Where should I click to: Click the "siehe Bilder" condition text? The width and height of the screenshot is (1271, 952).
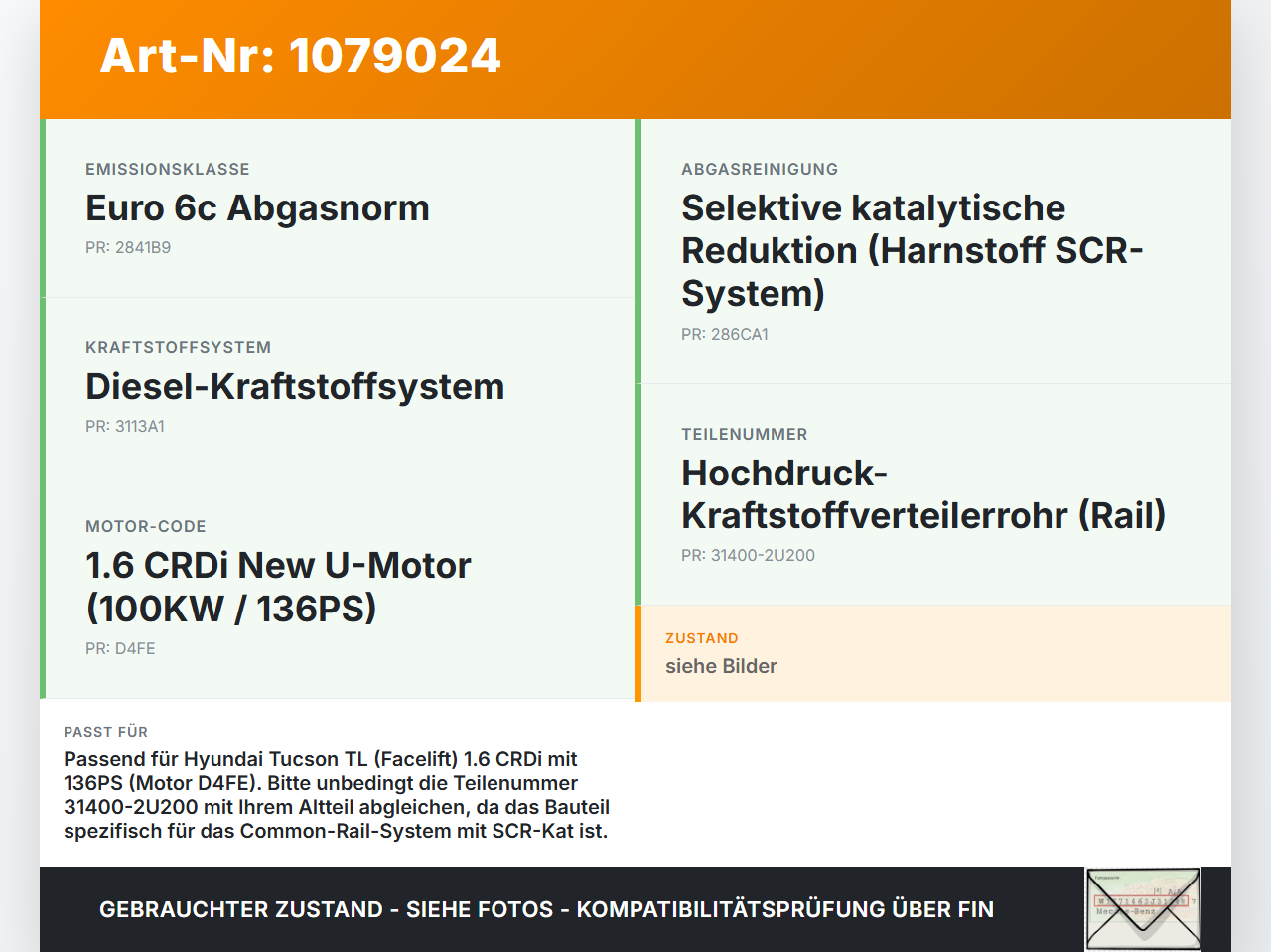[x=721, y=666]
